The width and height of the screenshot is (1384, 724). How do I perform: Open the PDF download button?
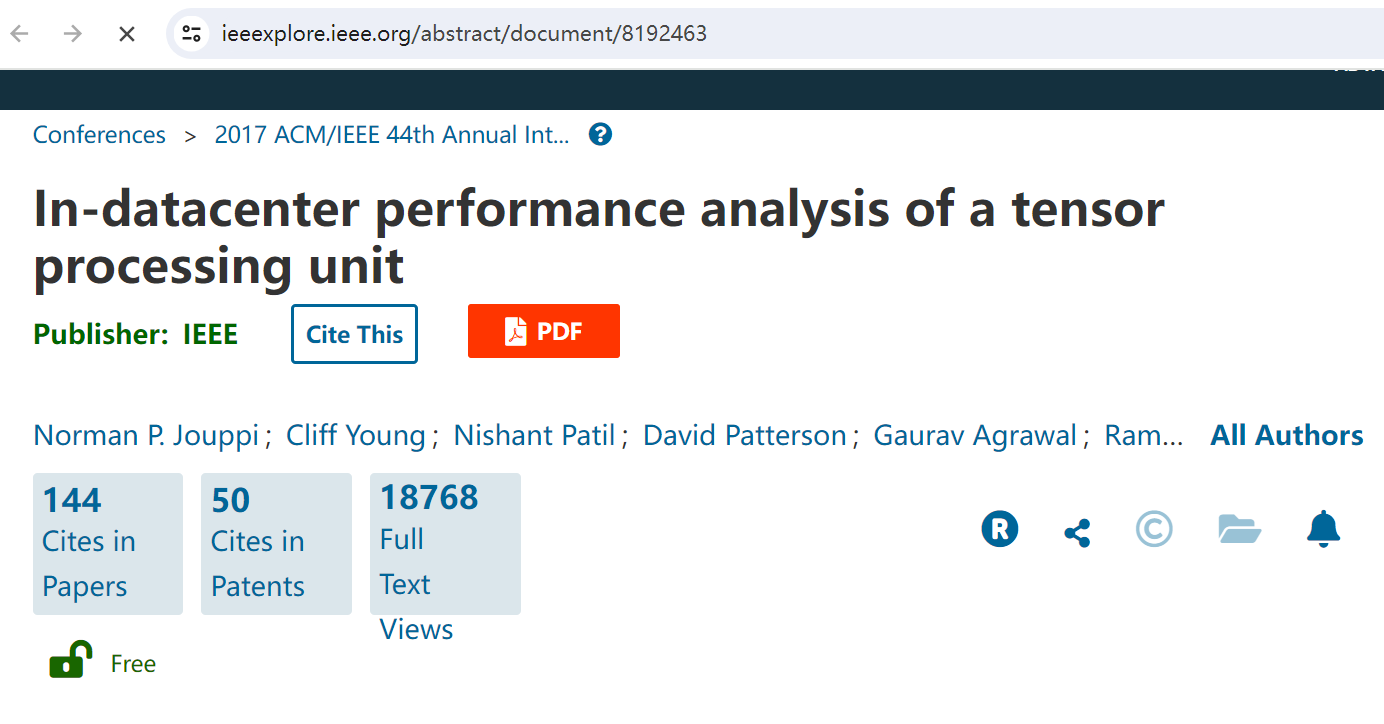(x=544, y=331)
